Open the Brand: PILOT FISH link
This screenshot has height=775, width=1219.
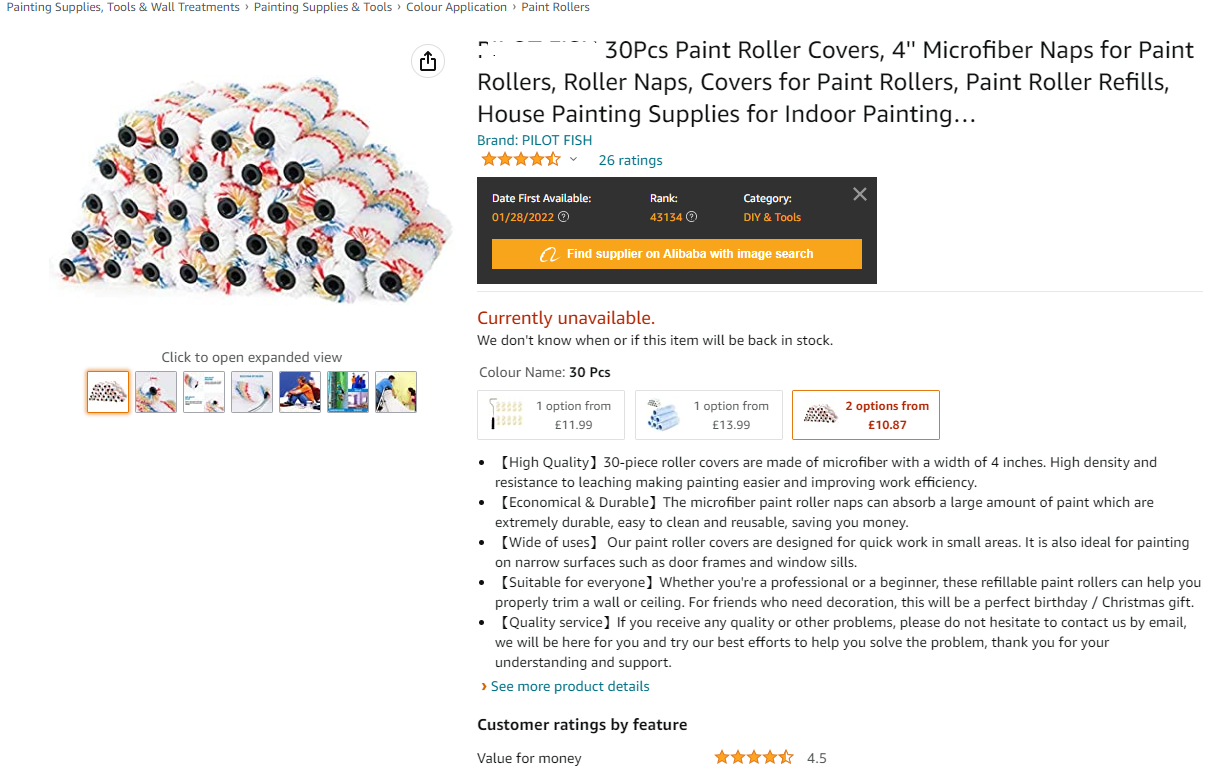535,140
